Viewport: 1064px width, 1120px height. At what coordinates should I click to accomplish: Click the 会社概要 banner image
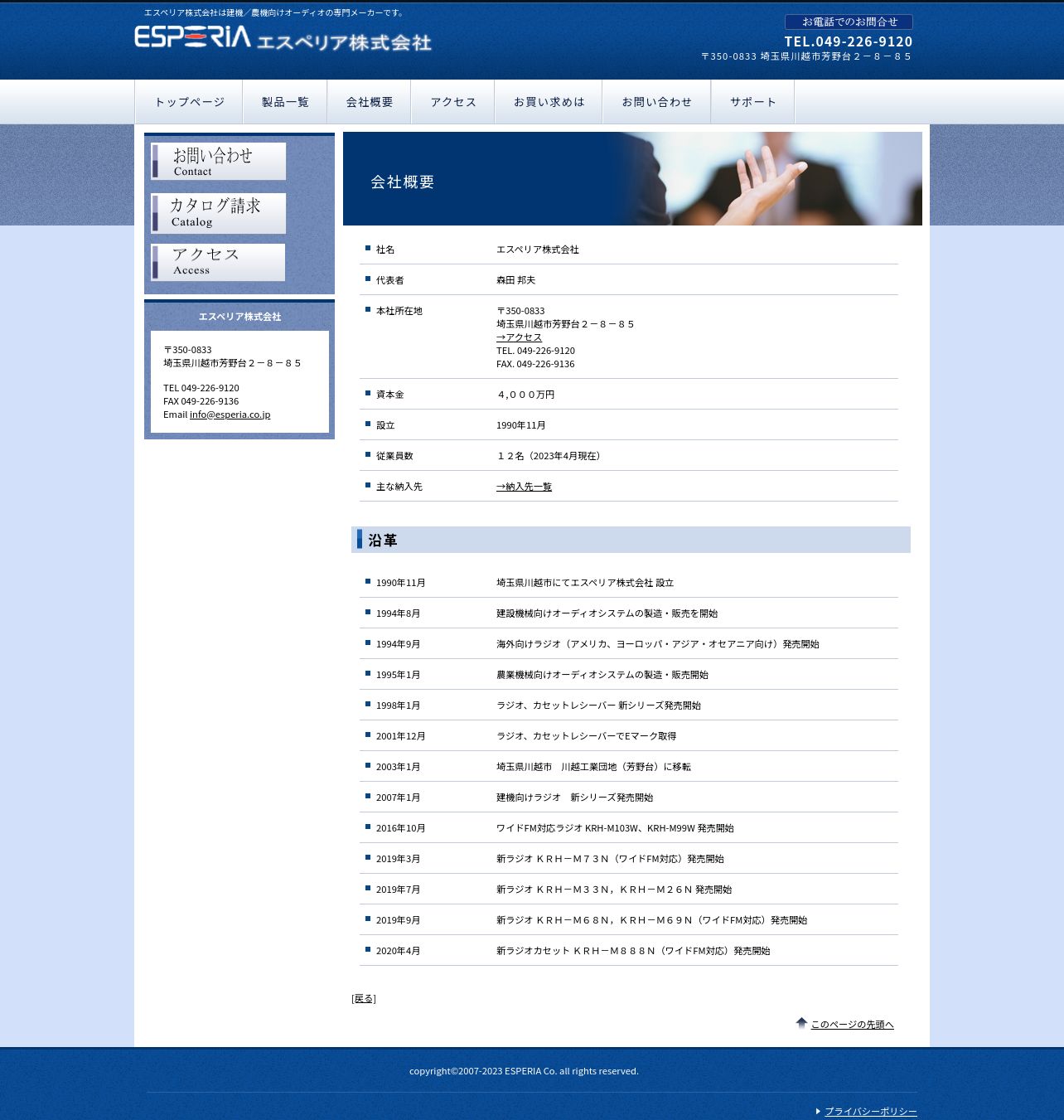(x=632, y=179)
